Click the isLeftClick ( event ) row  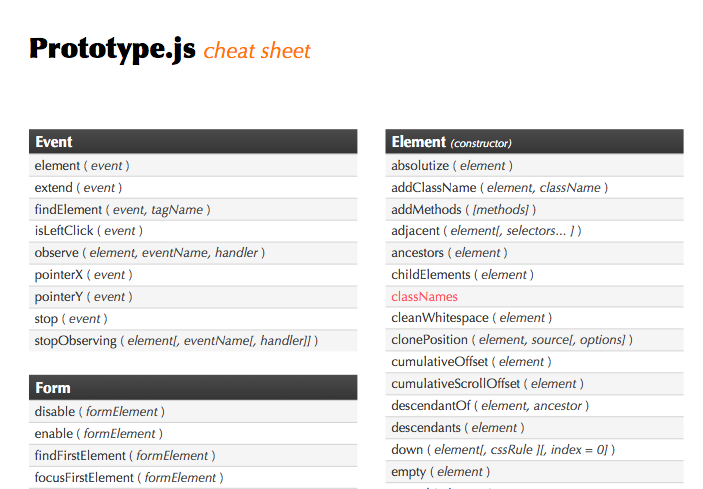(193, 231)
